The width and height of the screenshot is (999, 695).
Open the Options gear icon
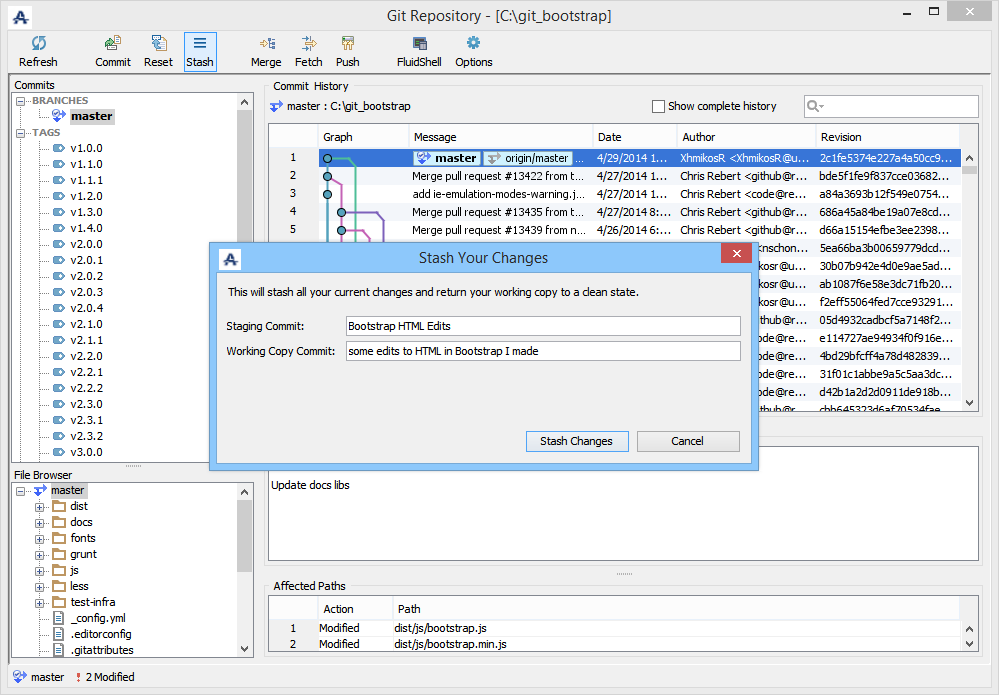coord(473,51)
